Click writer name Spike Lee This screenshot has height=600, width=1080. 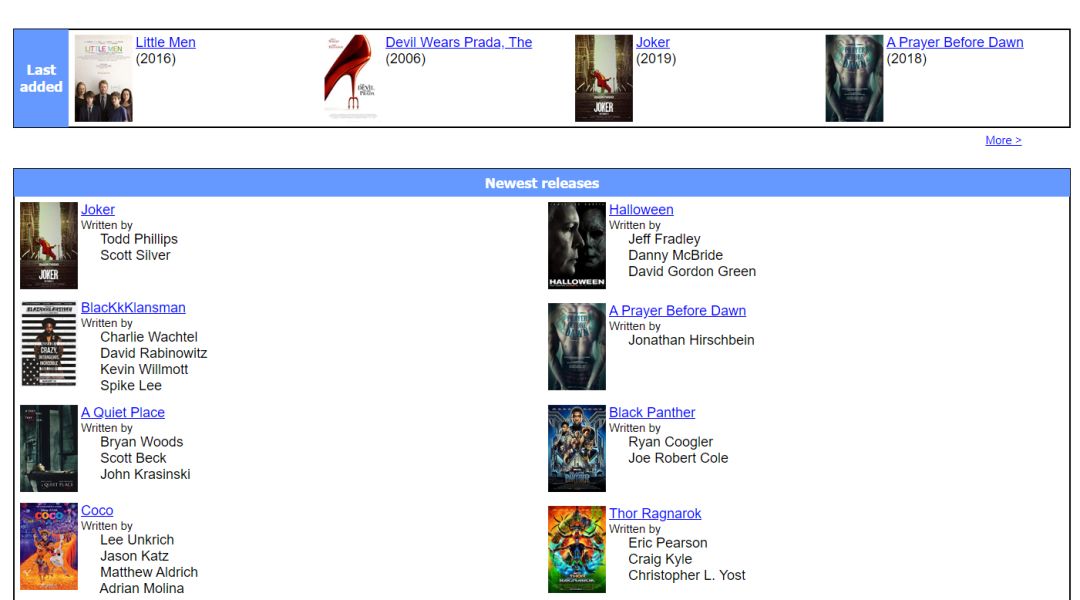tap(131, 386)
